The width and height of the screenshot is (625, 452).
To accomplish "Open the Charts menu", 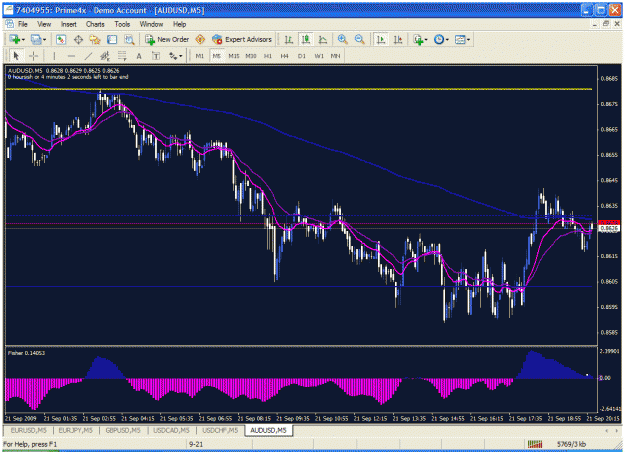I will (95, 24).
